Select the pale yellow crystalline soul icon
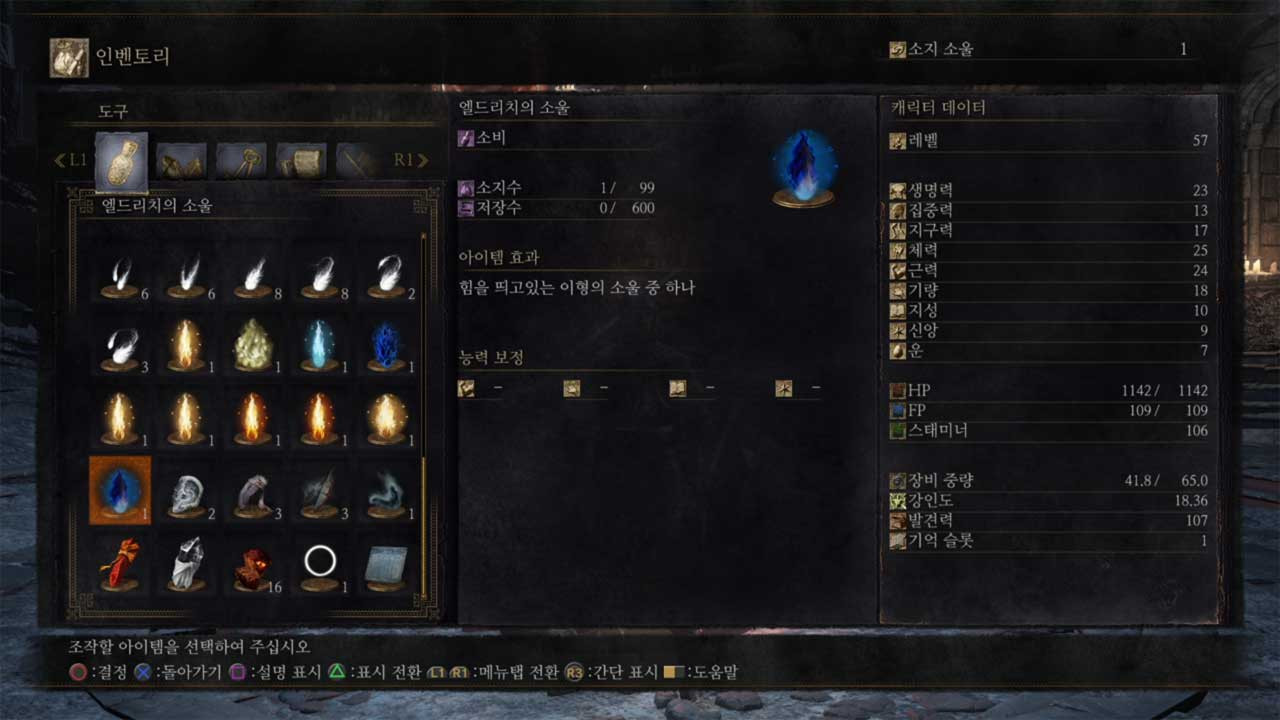Viewport: 1280px width, 720px height. point(252,346)
